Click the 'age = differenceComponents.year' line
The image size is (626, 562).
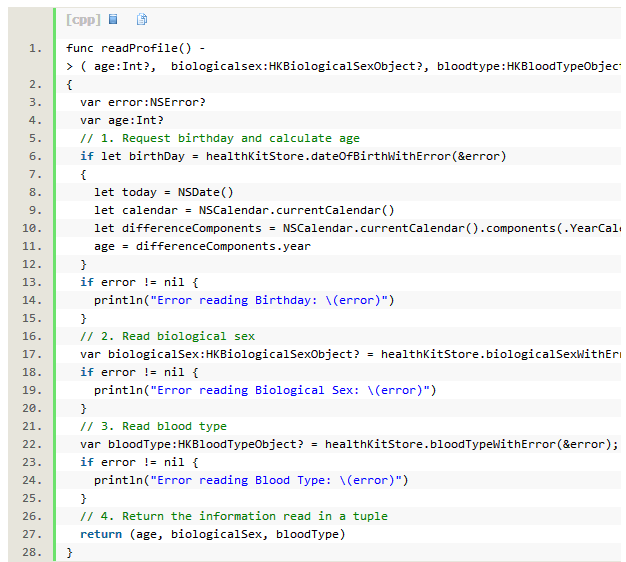point(202,246)
